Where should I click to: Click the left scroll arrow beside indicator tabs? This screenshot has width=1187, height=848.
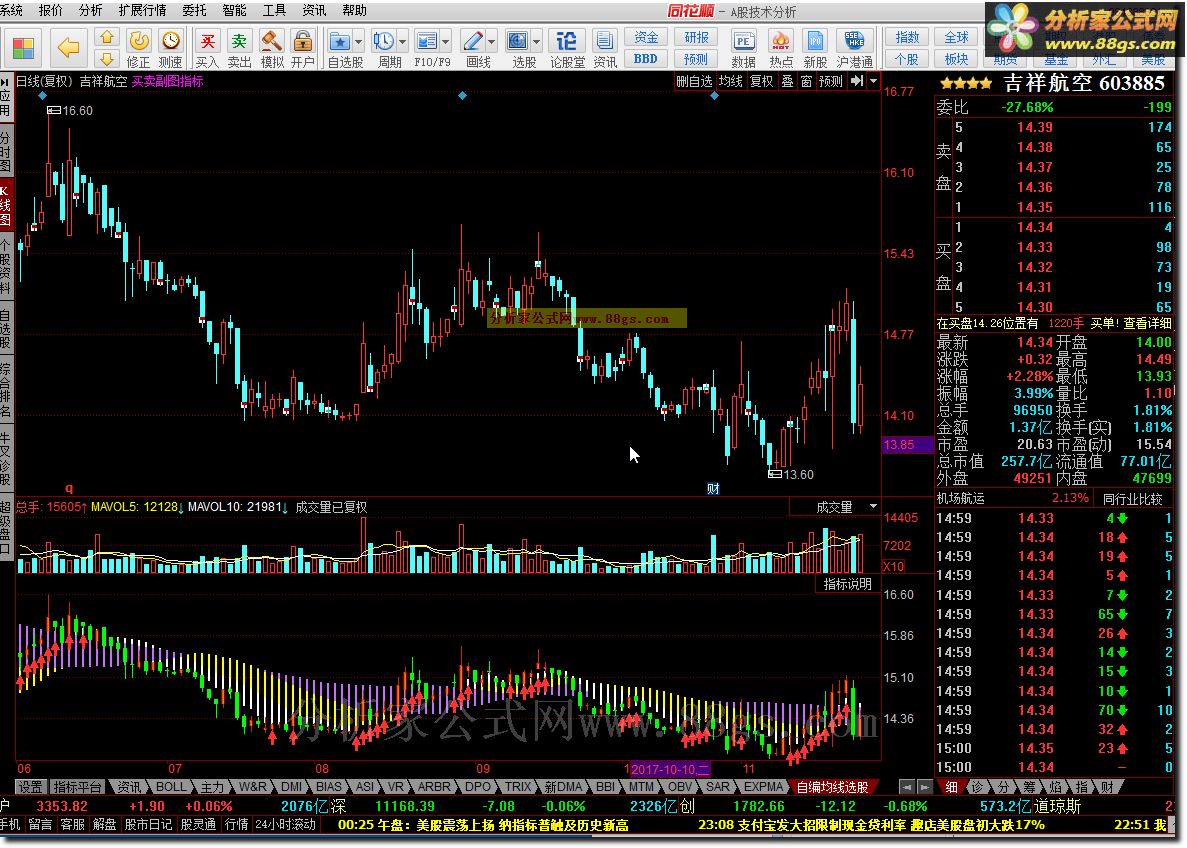[907, 787]
